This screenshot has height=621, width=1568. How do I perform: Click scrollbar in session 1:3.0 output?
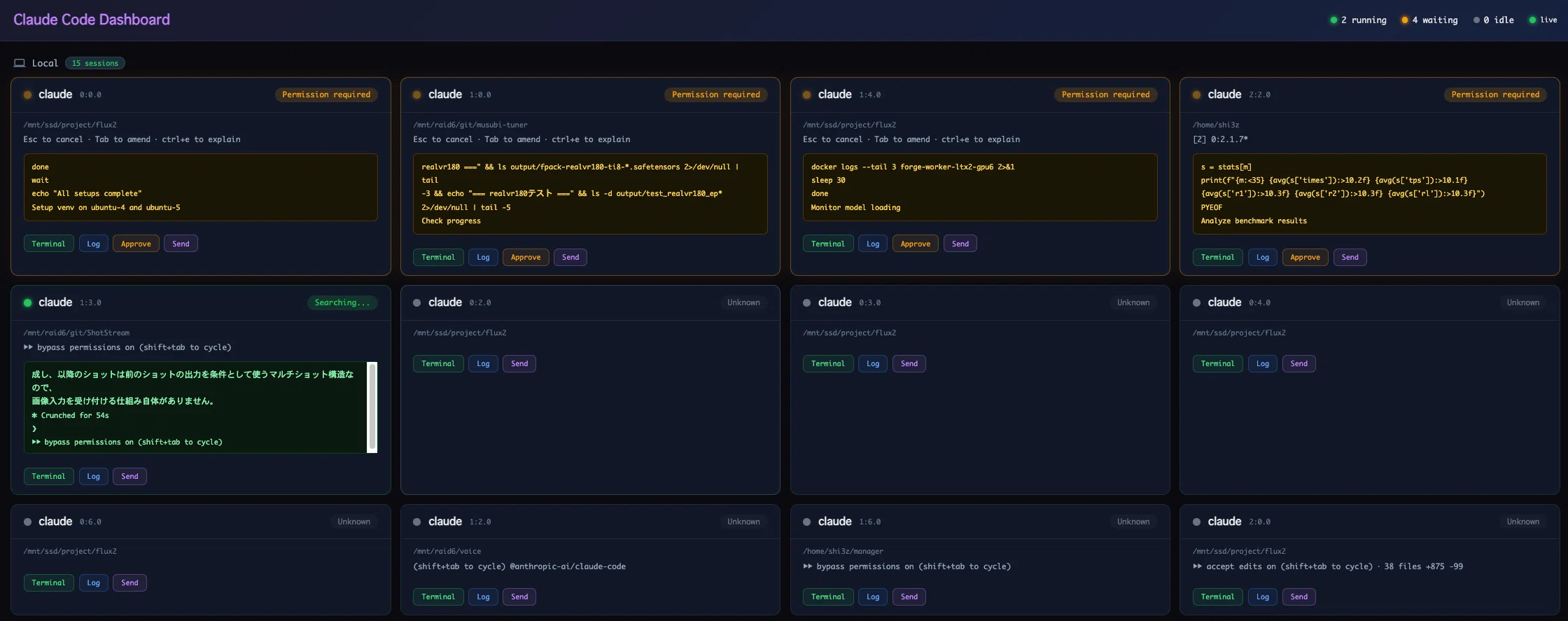click(372, 407)
